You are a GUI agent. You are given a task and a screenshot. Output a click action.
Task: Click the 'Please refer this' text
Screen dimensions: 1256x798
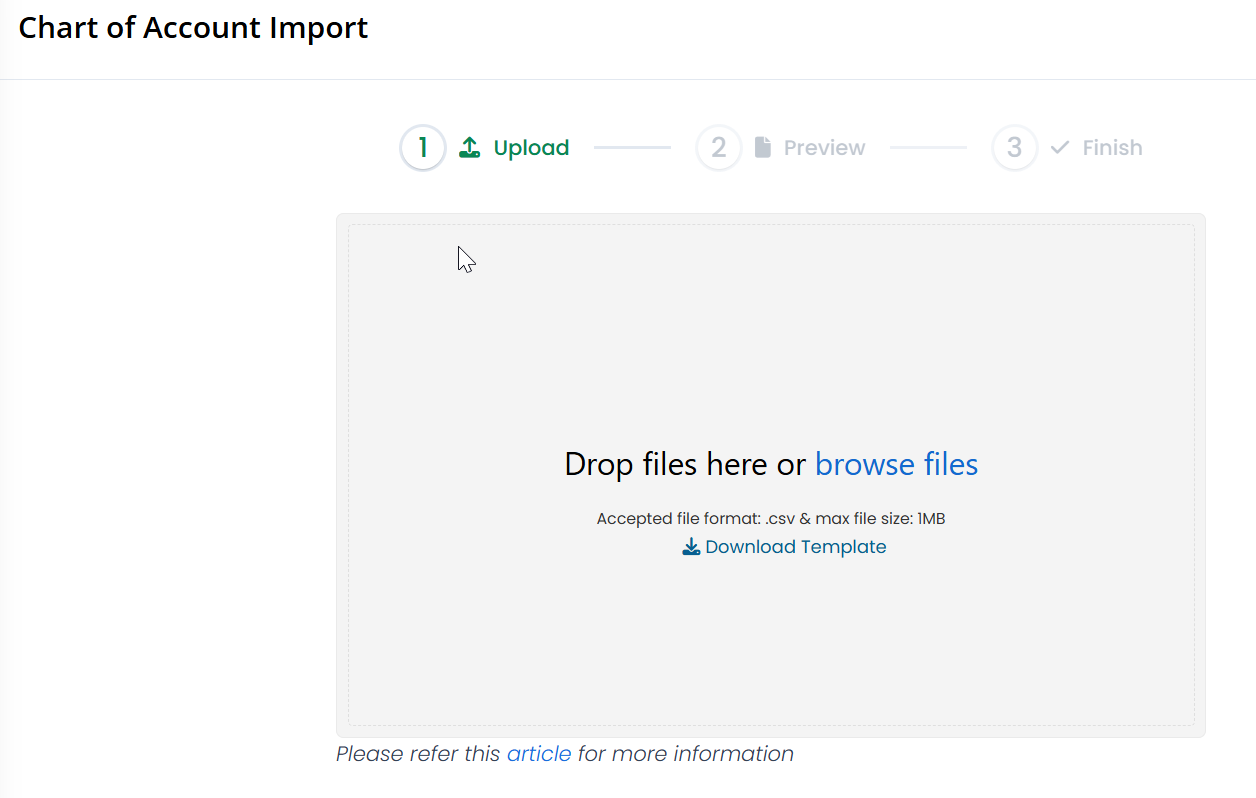pyautogui.click(x=418, y=754)
